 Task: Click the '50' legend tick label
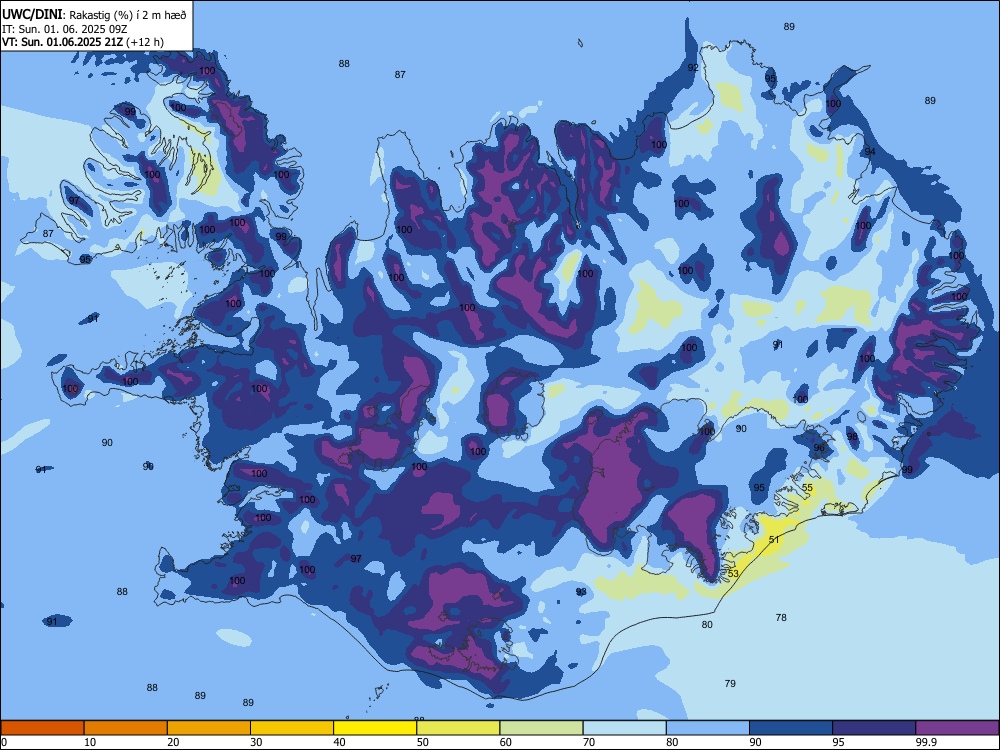[423, 742]
